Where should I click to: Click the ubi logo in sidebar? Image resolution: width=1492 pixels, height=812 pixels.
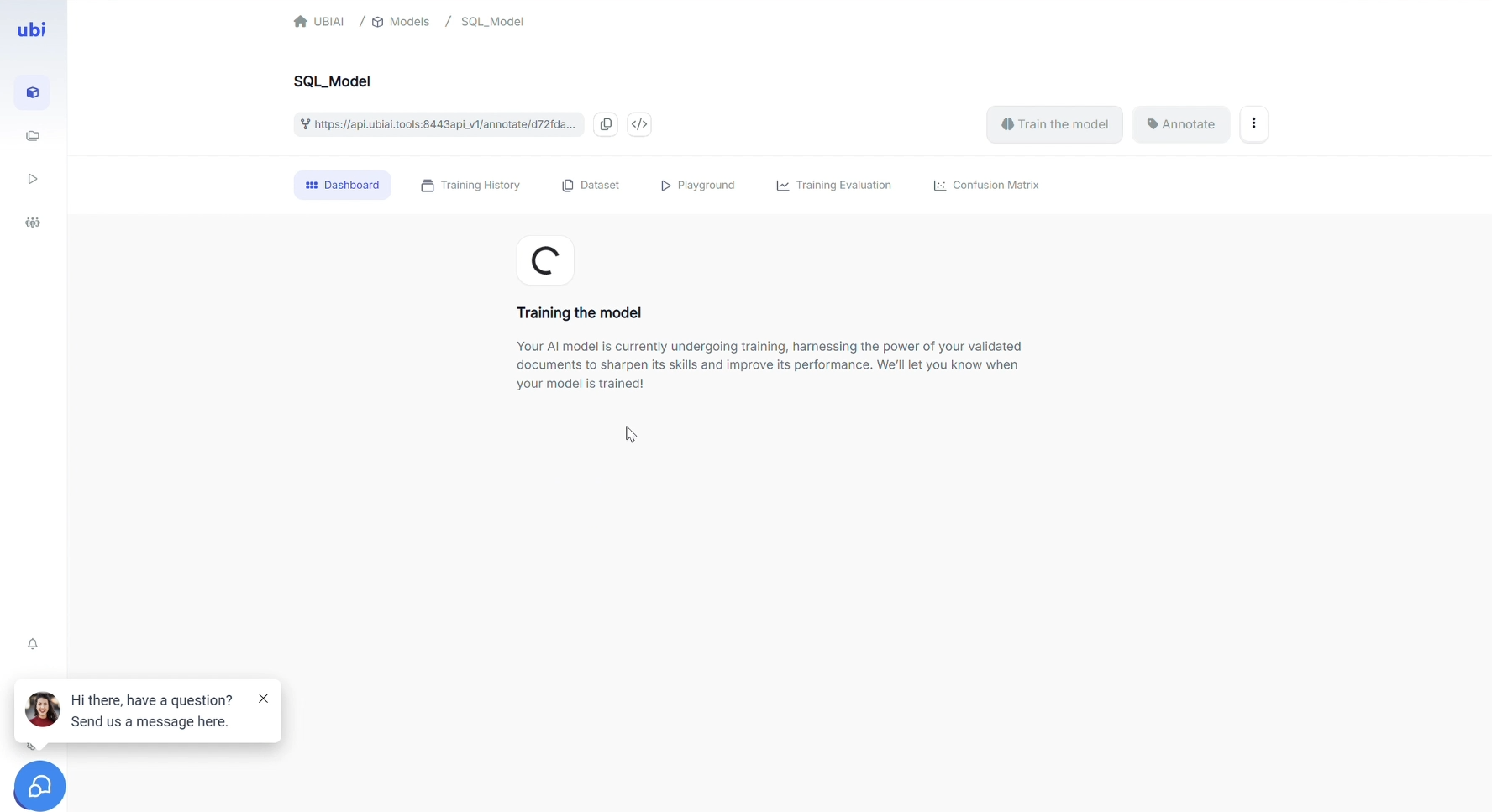click(32, 30)
